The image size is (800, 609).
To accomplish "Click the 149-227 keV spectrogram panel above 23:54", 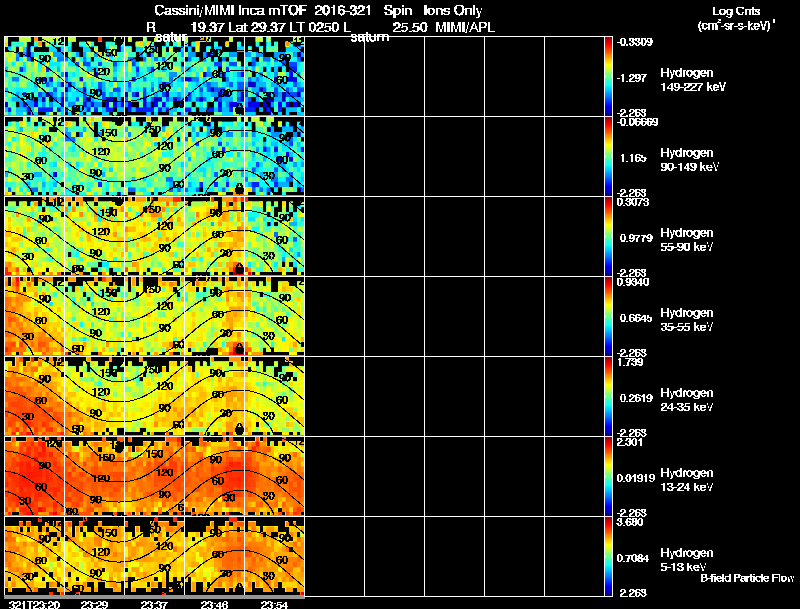I will coord(274,76).
